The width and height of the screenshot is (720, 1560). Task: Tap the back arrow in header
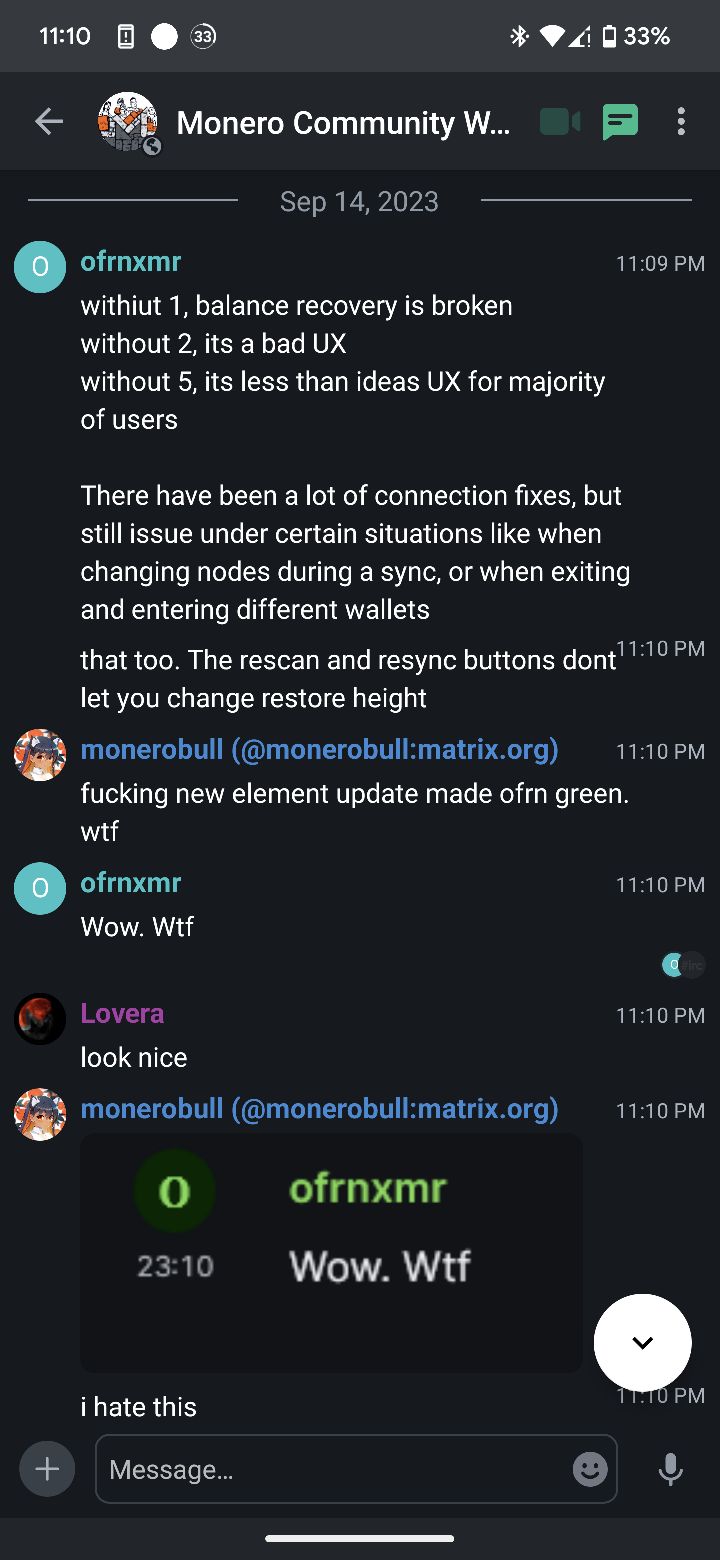pos(49,122)
